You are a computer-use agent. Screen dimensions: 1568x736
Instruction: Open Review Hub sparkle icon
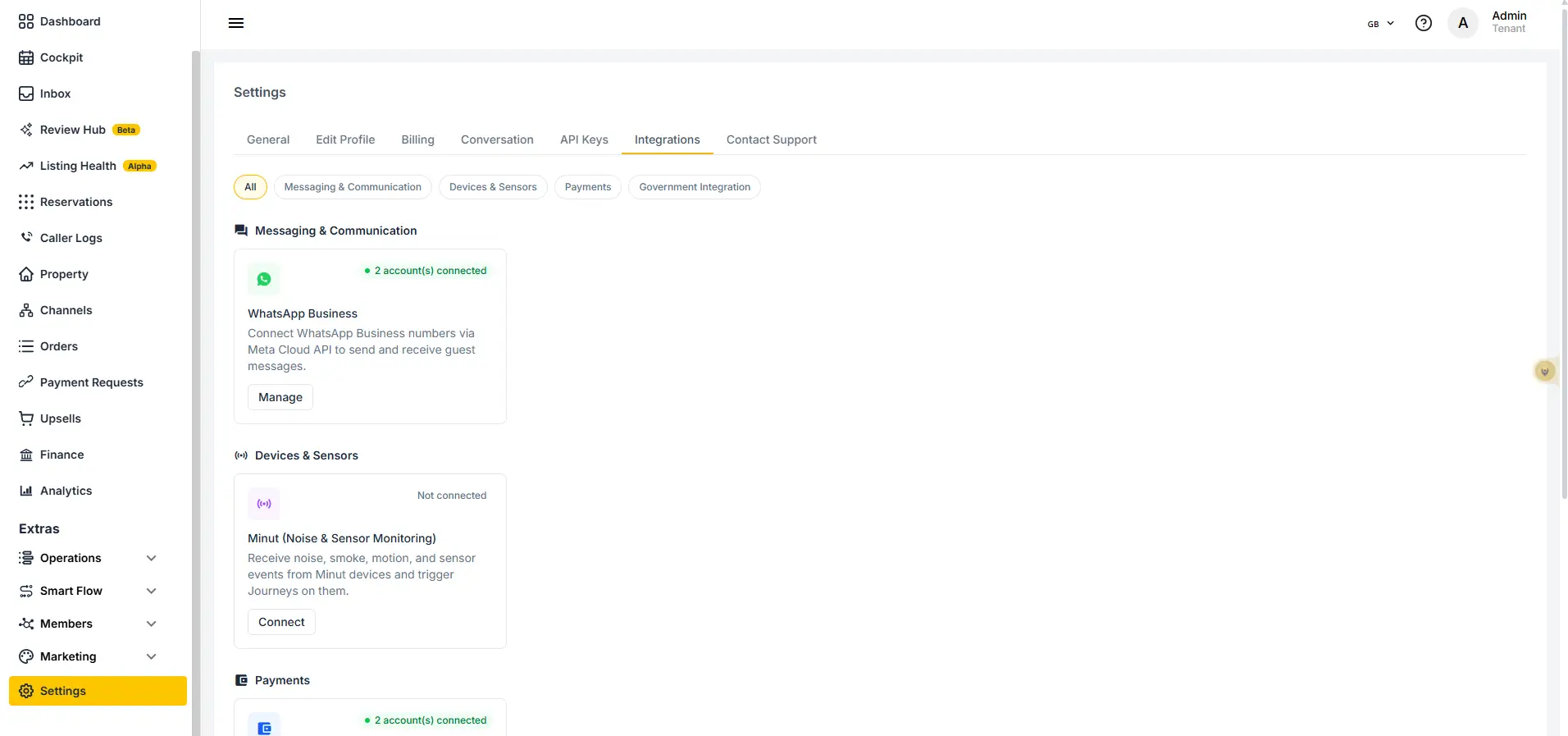click(26, 130)
